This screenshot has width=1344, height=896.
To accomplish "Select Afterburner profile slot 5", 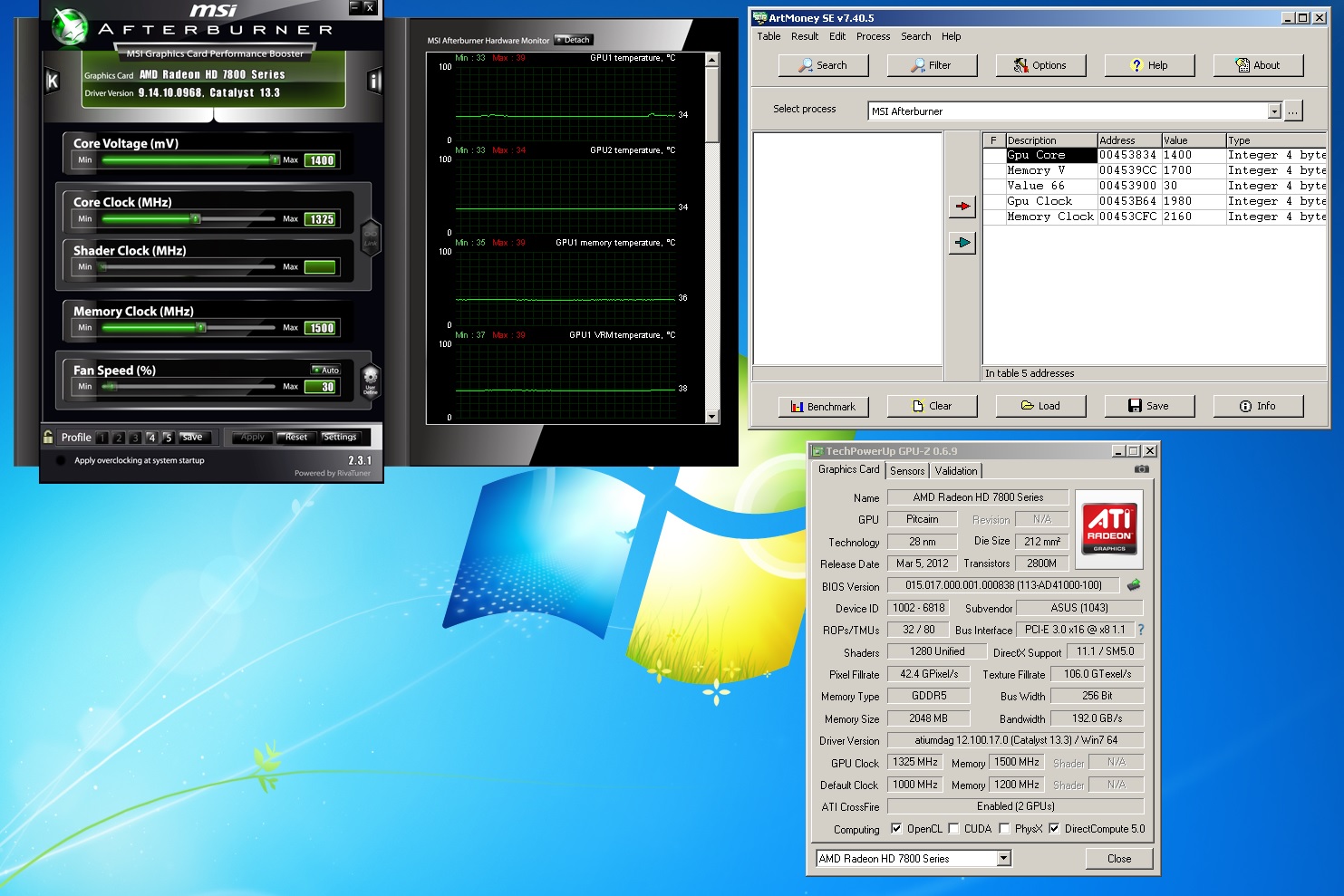I will coord(168,438).
